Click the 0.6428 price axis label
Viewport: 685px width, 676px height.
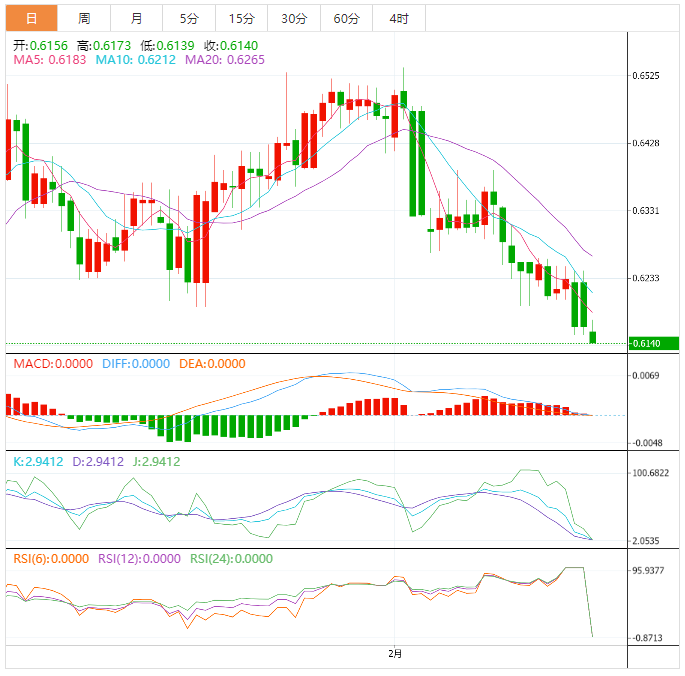(x=646, y=143)
